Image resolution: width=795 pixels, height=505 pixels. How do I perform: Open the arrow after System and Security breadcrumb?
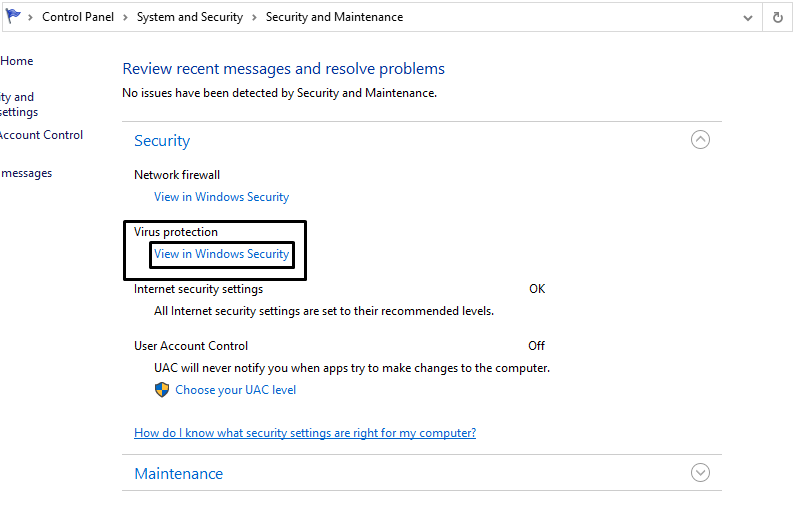click(255, 18)
